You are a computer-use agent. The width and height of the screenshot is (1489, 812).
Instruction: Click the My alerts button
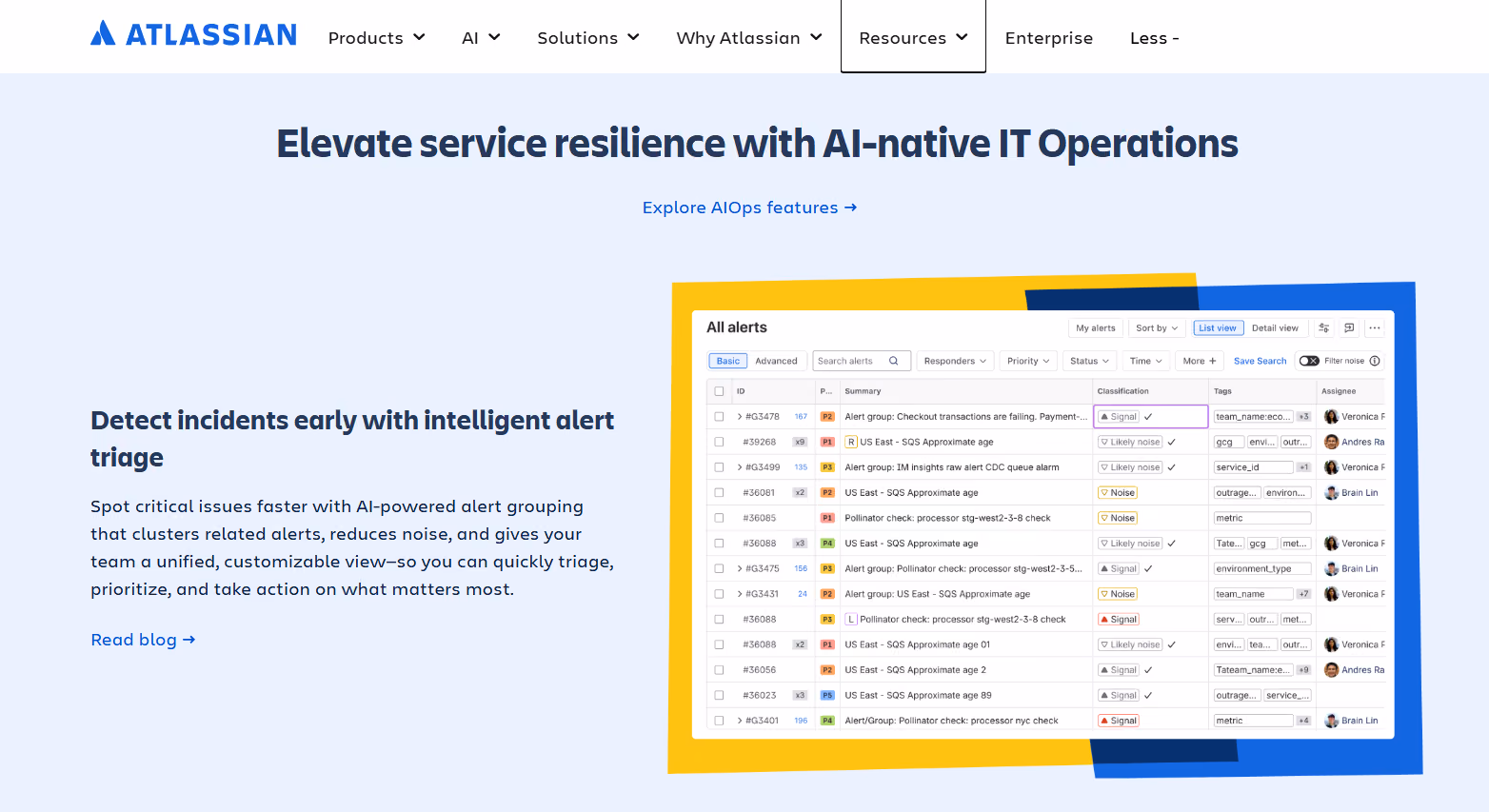pos(1096,327)
